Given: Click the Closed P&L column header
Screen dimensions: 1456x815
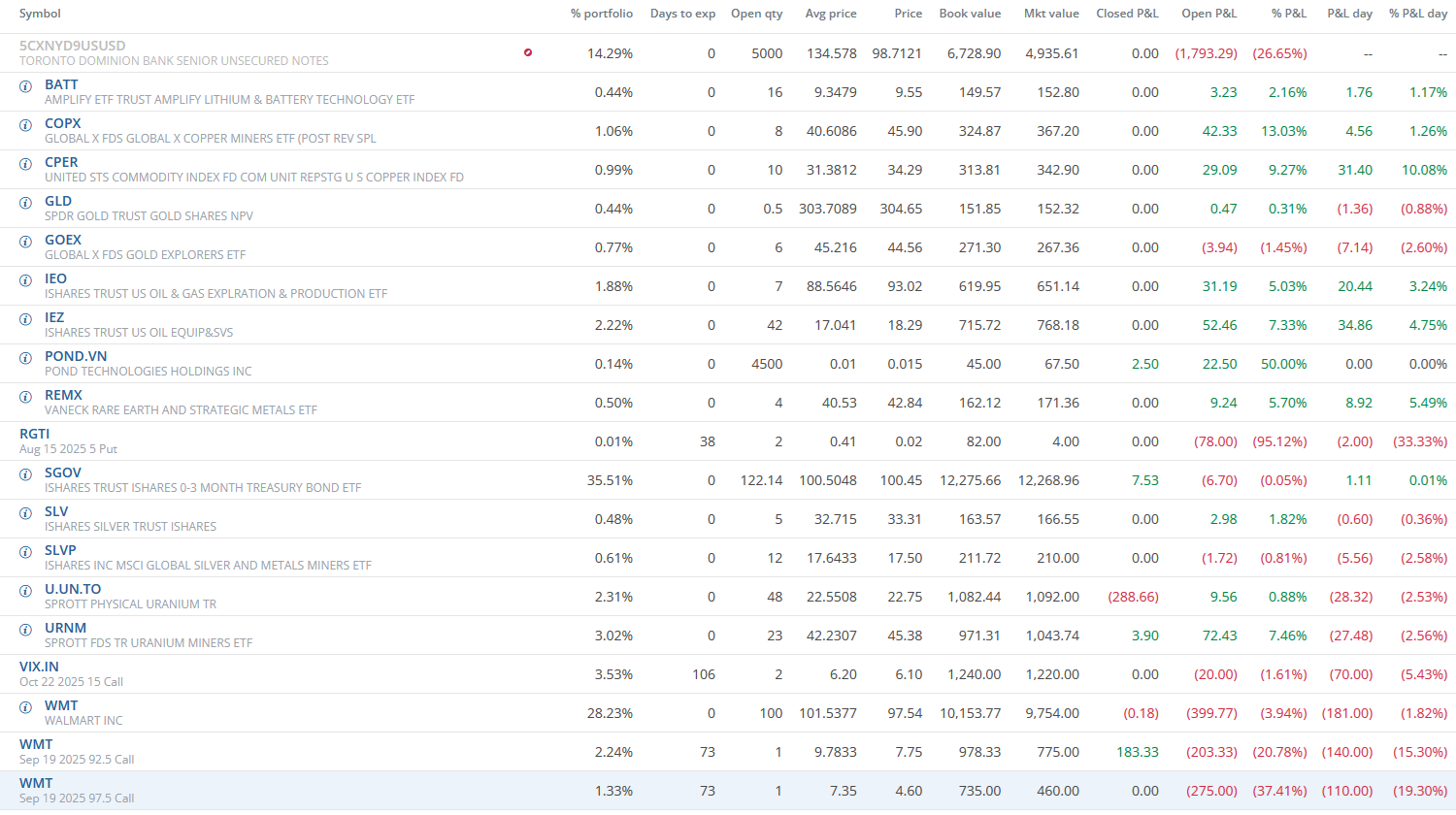Looking at the screenshot, I should pyautogui.click(x=1127, y=14).
